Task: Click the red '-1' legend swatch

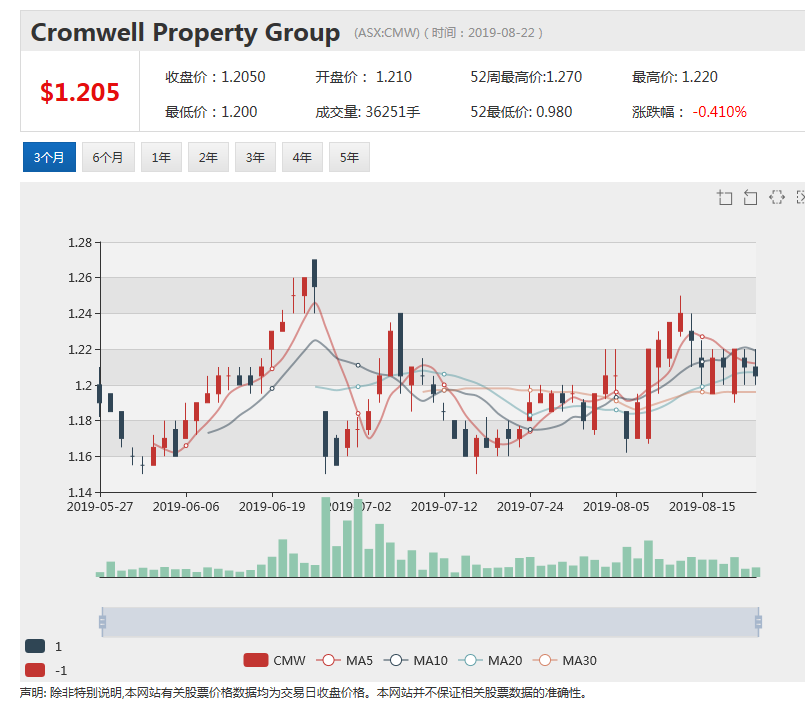Action: click(34, 667)
